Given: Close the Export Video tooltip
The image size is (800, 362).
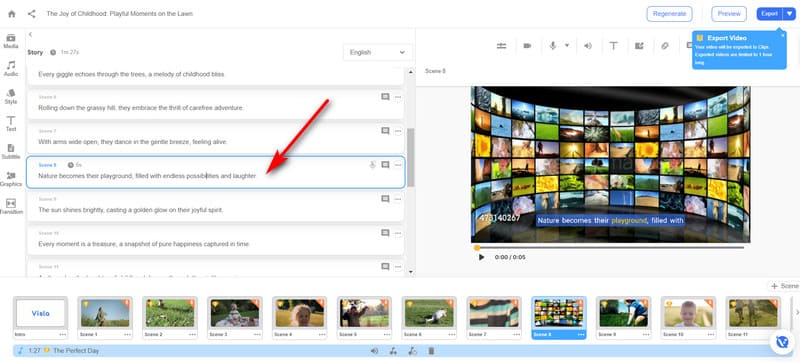Looking at the screenshot, I should (783, 35).
